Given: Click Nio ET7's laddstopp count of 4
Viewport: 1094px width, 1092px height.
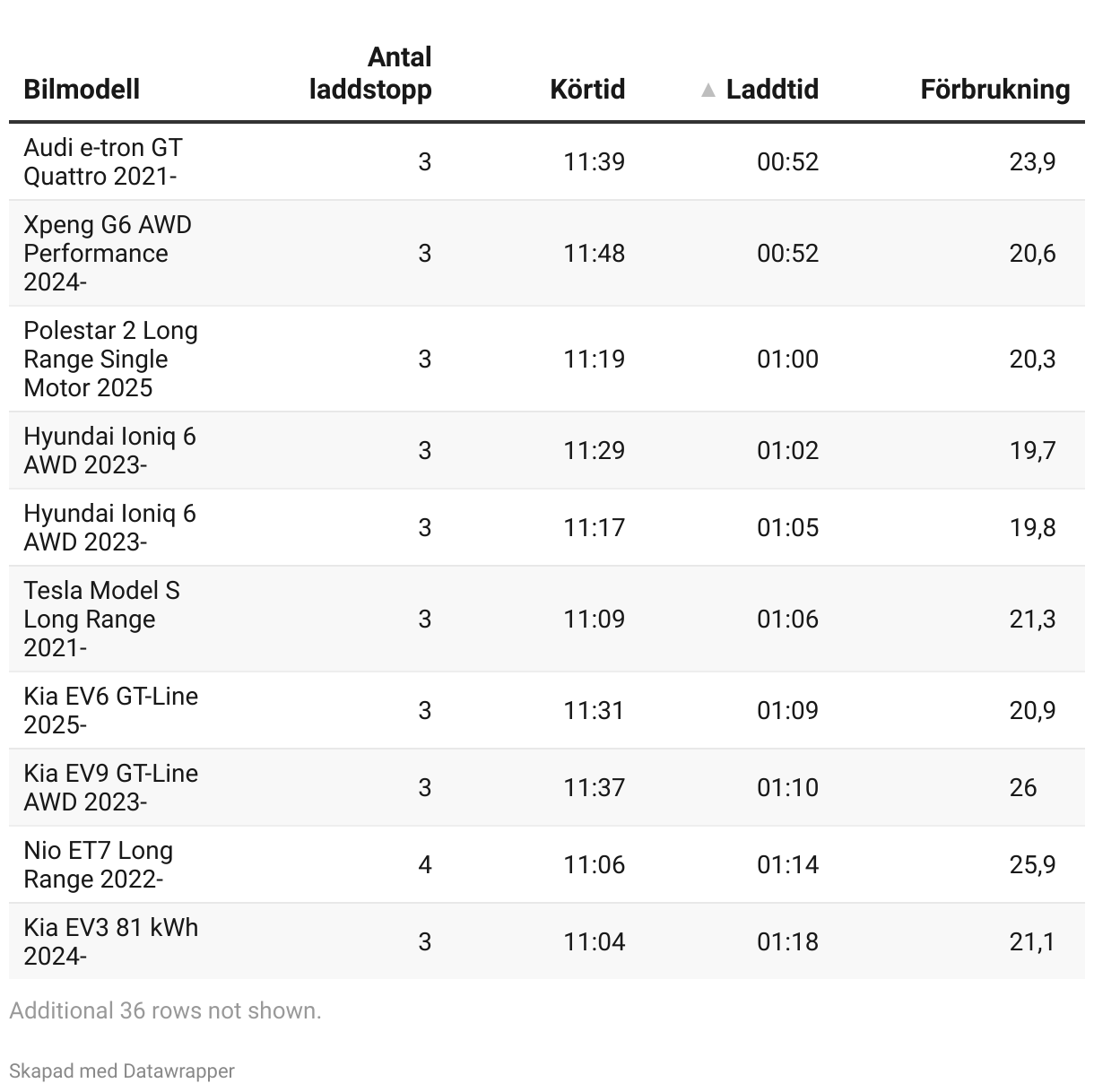Looking at the screenshot, I should click(x=425, y=864).
